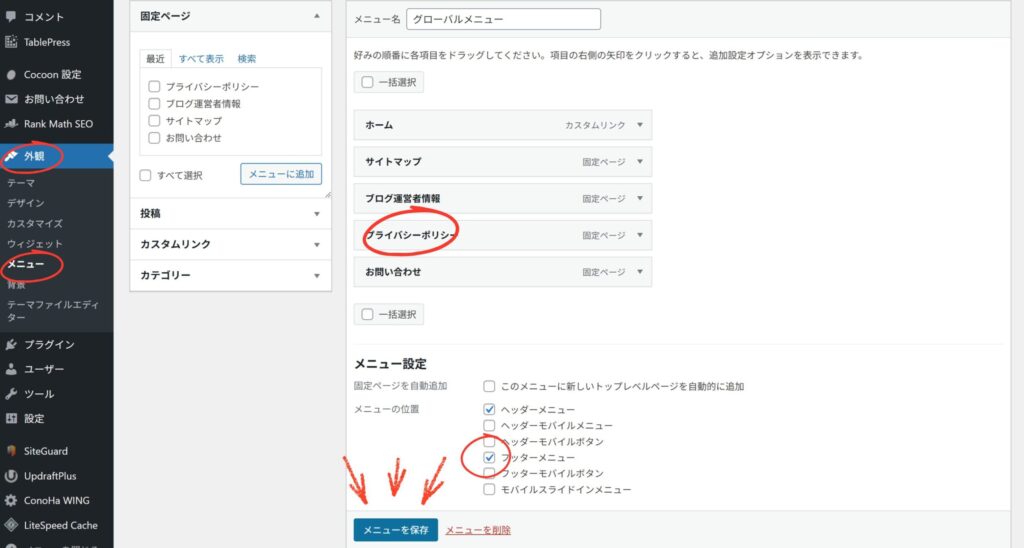1024x548 pixels.
Task: Collapse the 固定ページ panel arrow
Action: (x=317, y=16)
